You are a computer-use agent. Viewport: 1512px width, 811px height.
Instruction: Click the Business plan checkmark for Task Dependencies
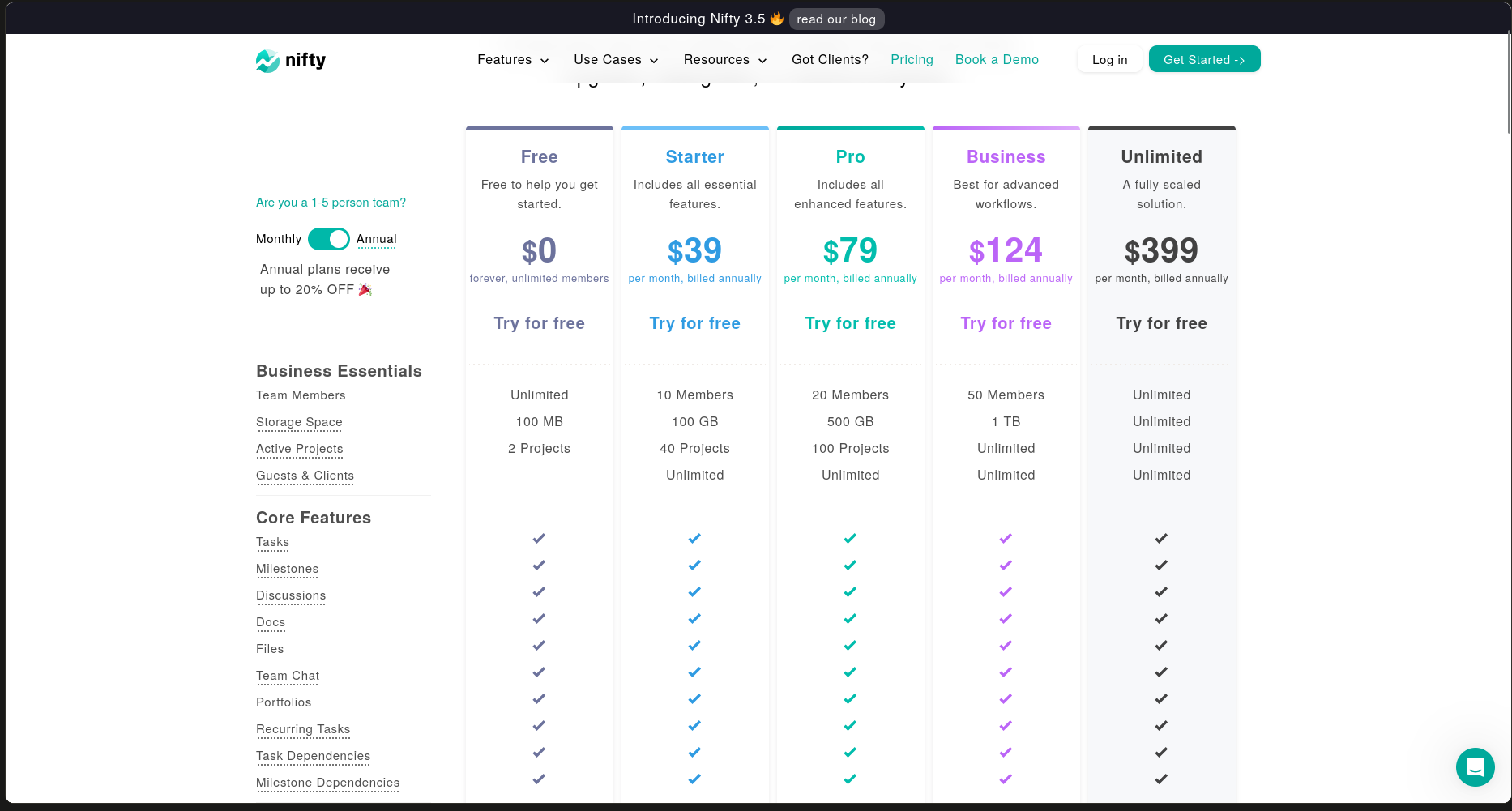tap(1006, 752)
